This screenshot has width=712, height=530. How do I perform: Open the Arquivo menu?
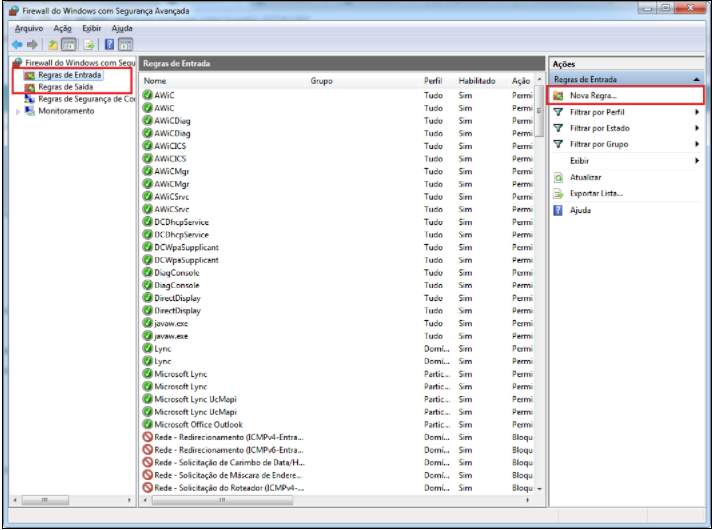click(29, 28)
